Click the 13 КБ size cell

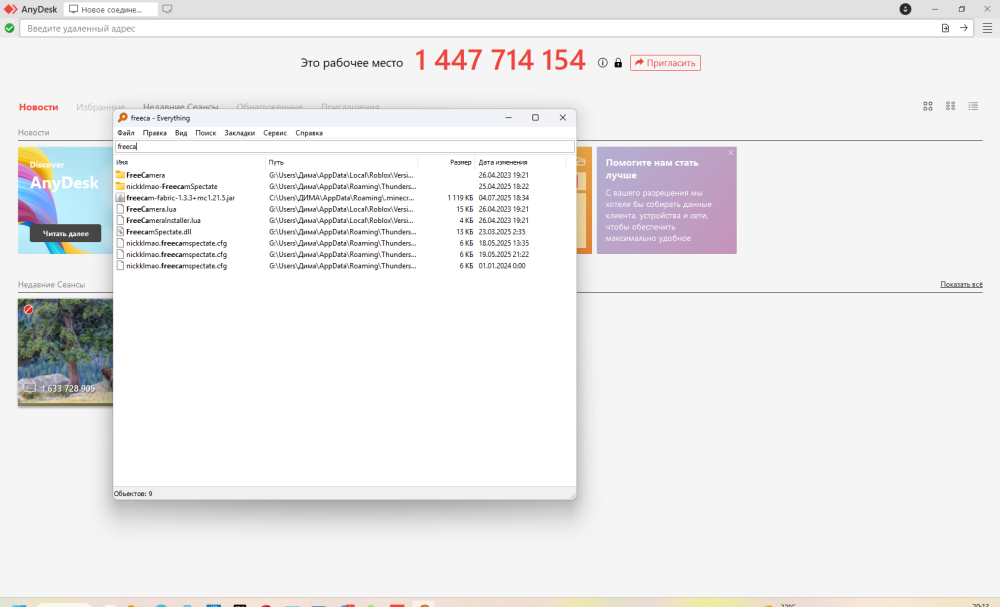(x=464, y=232)
